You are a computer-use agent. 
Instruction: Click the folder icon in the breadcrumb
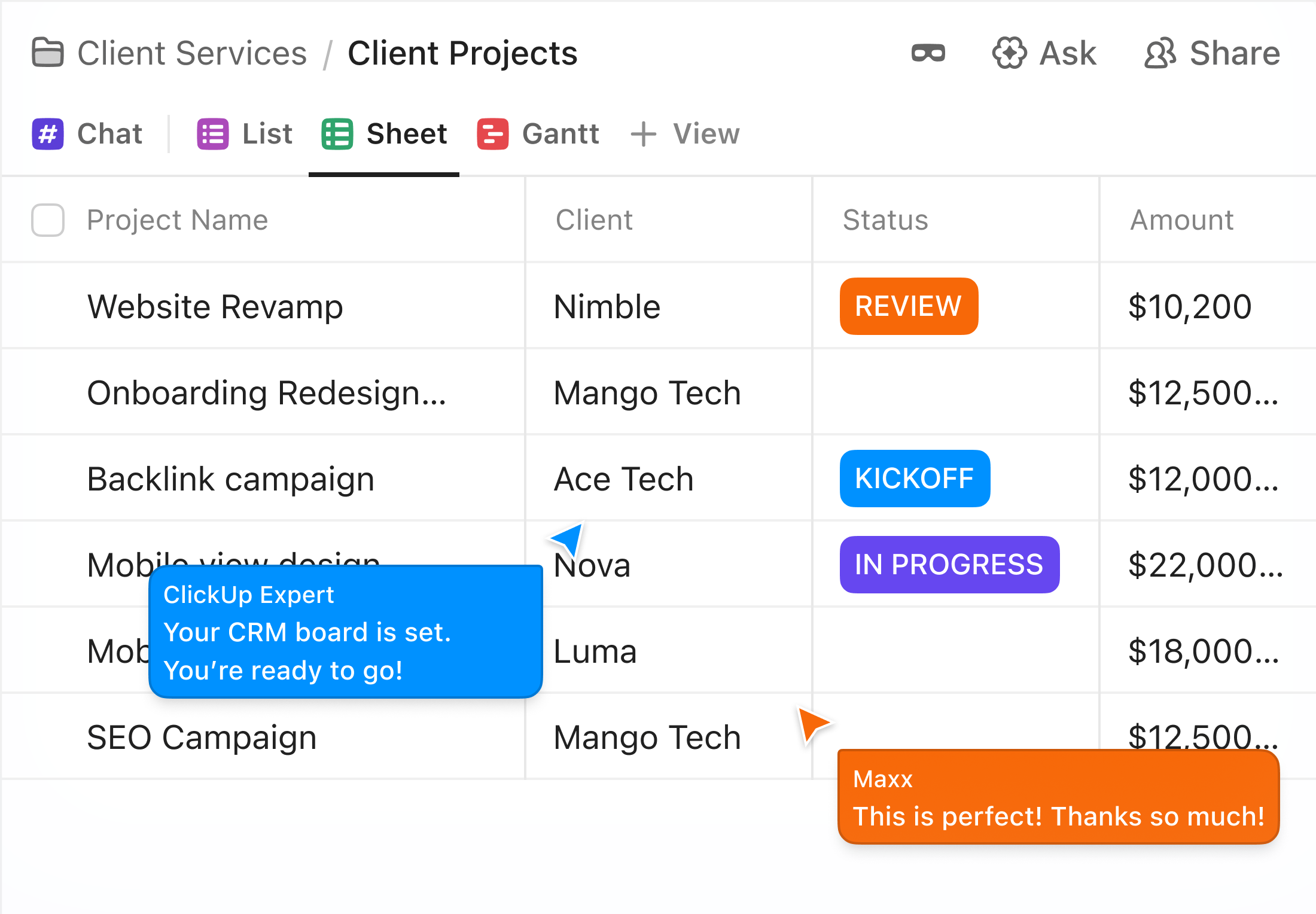(x=47, y=53)
